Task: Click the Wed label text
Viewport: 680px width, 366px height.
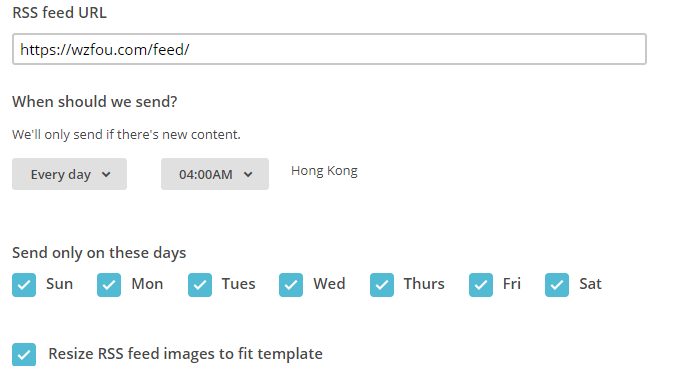Action: 329,284
